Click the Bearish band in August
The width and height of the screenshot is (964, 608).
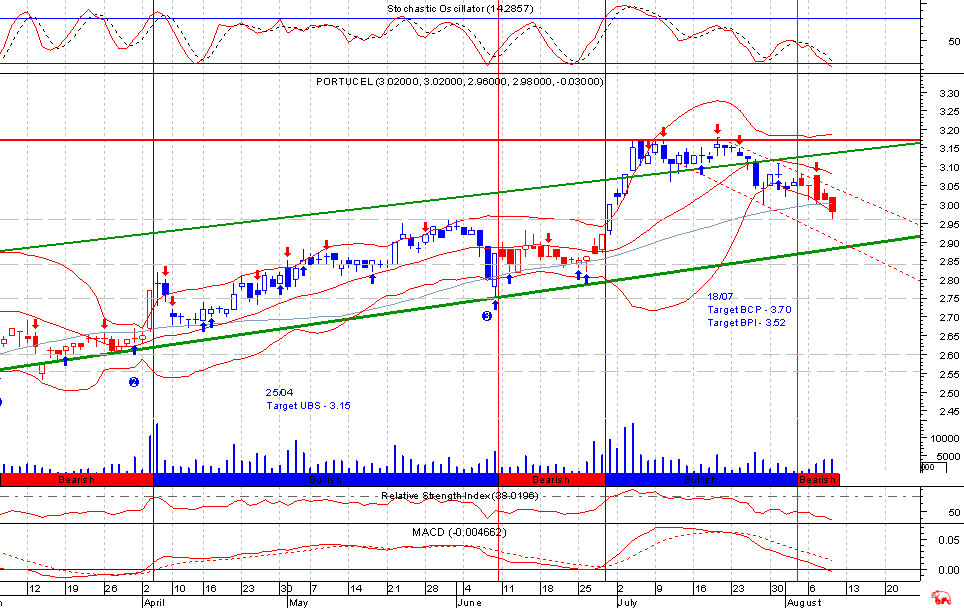(818, 480)
